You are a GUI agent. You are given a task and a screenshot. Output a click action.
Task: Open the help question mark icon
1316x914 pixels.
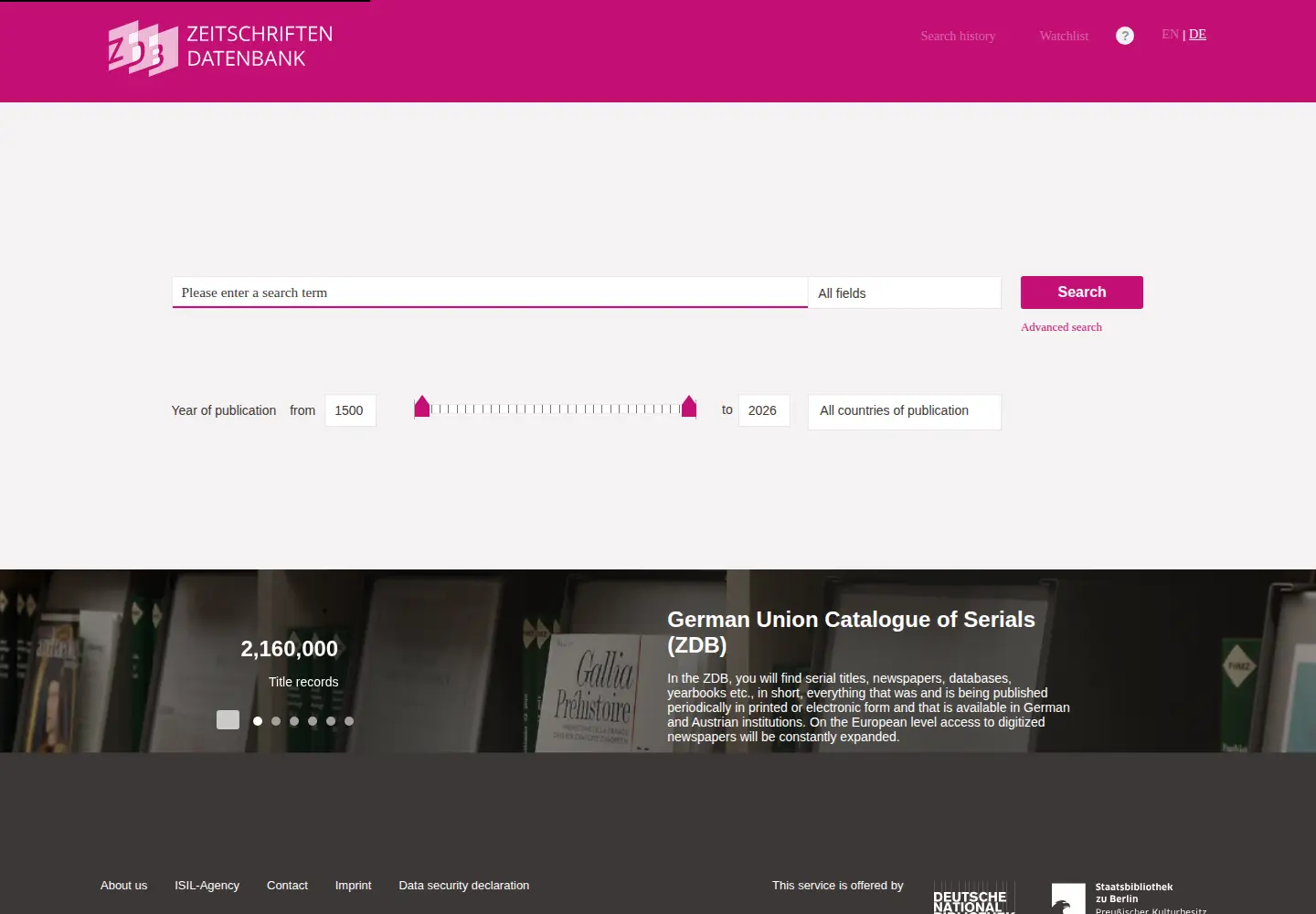pos(1125,36)
